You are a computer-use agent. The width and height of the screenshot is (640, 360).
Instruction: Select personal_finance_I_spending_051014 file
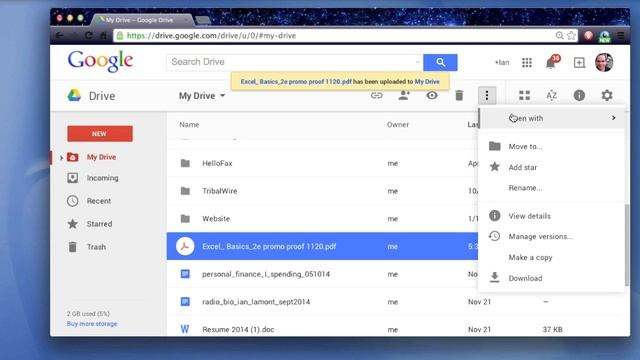coord(266,274)
